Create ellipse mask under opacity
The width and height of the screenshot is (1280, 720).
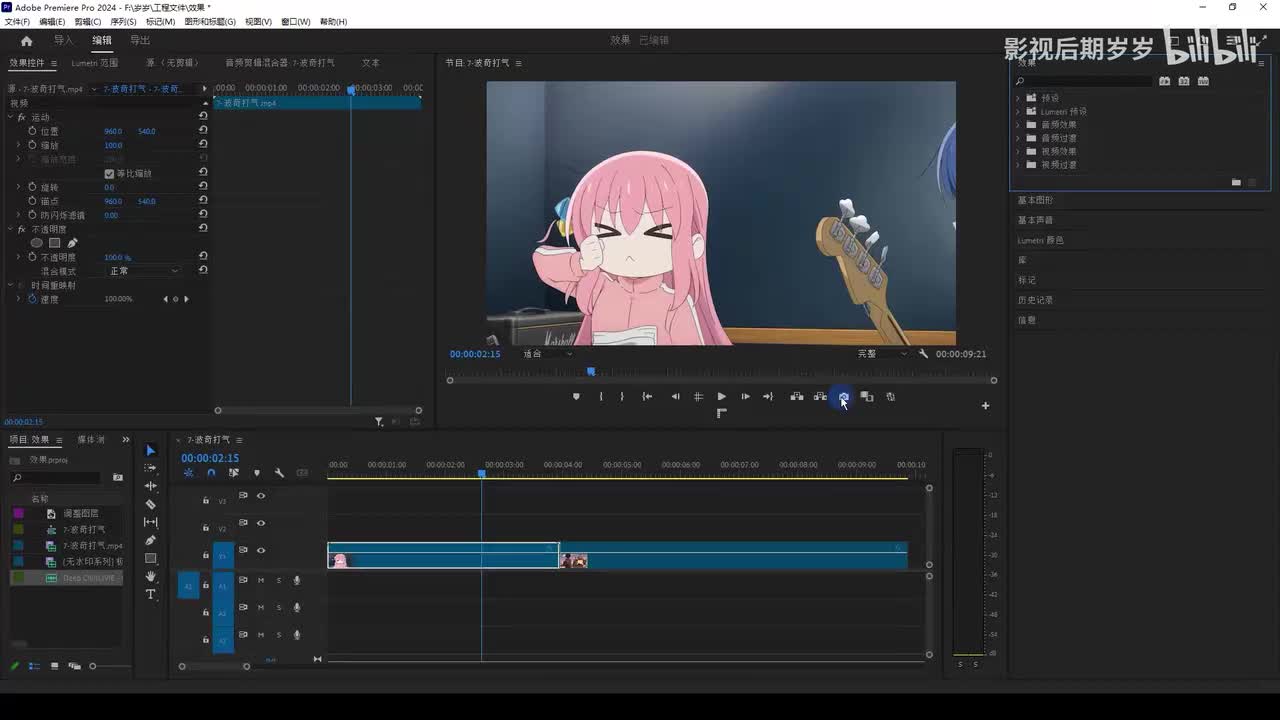(x=37, y=243)
